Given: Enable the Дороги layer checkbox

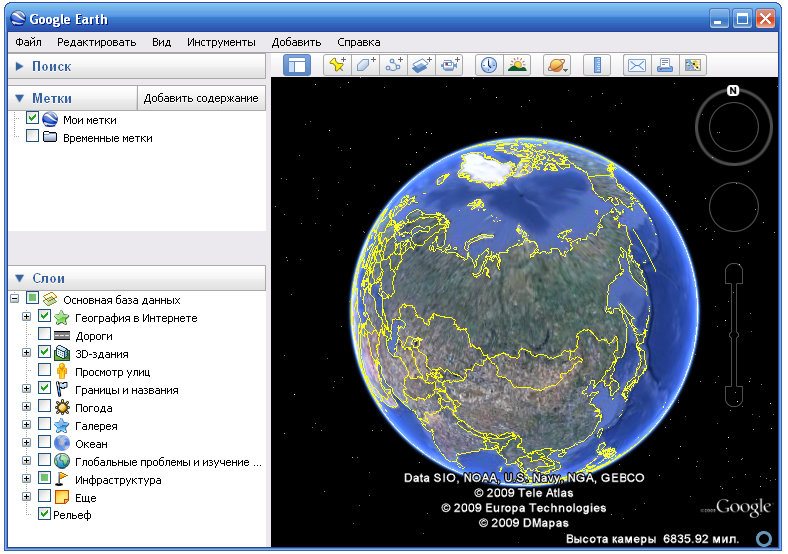Looking at the screenshot, I should pyautogui.click(x=44, y=334).
